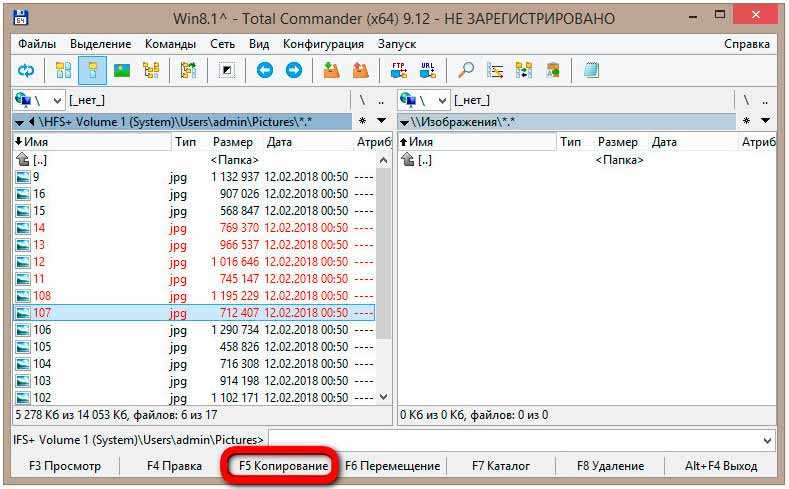Click F6 Перемещение button
The image size is (789, 489).
[392, 466]
